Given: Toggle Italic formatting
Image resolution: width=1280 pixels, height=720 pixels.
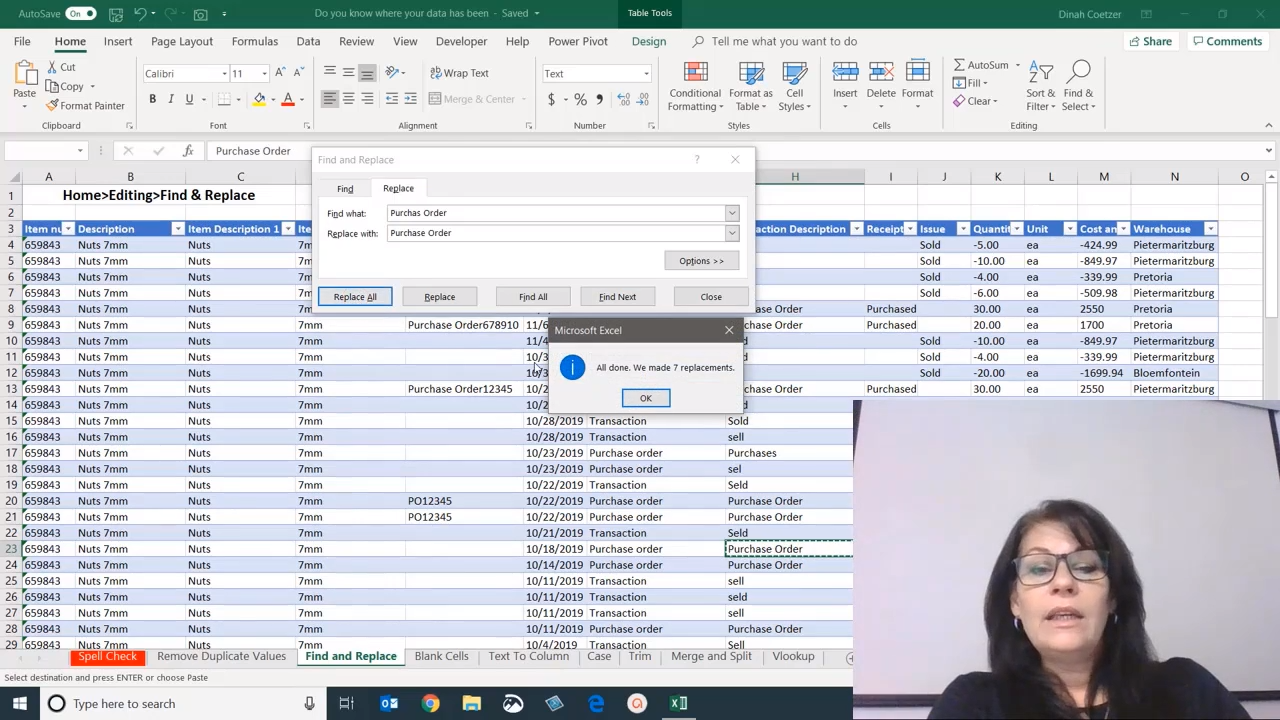Looking at the screenshot, I should pos(171,99).
